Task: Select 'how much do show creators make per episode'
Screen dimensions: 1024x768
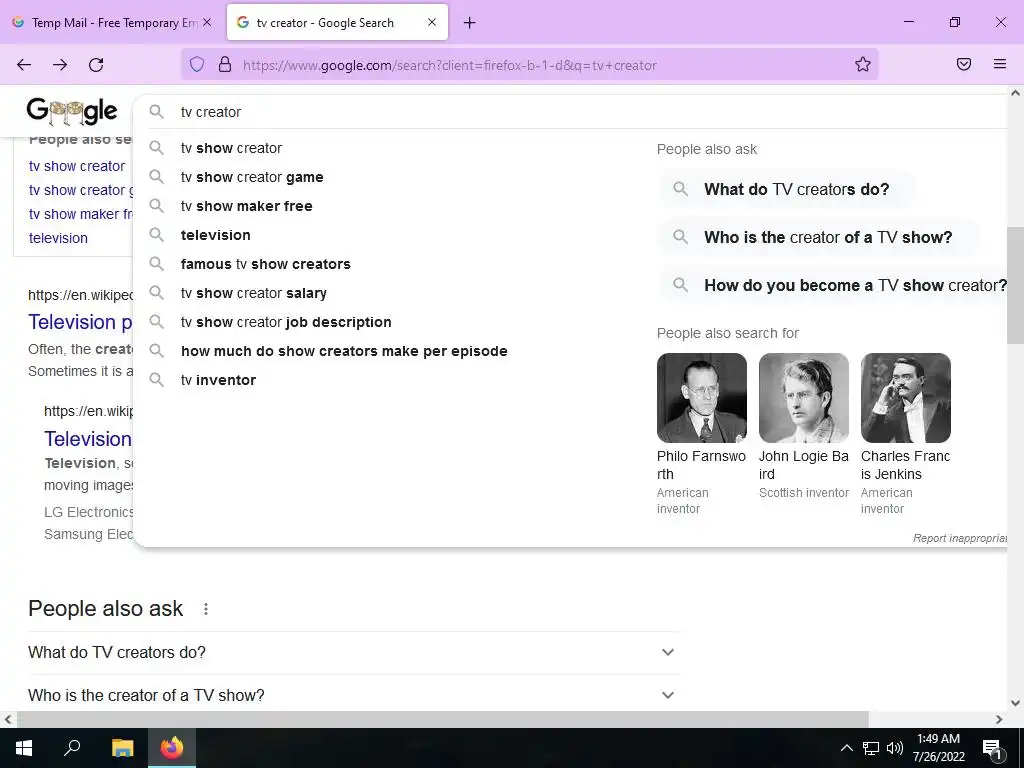Action: (x=344, y=351)
